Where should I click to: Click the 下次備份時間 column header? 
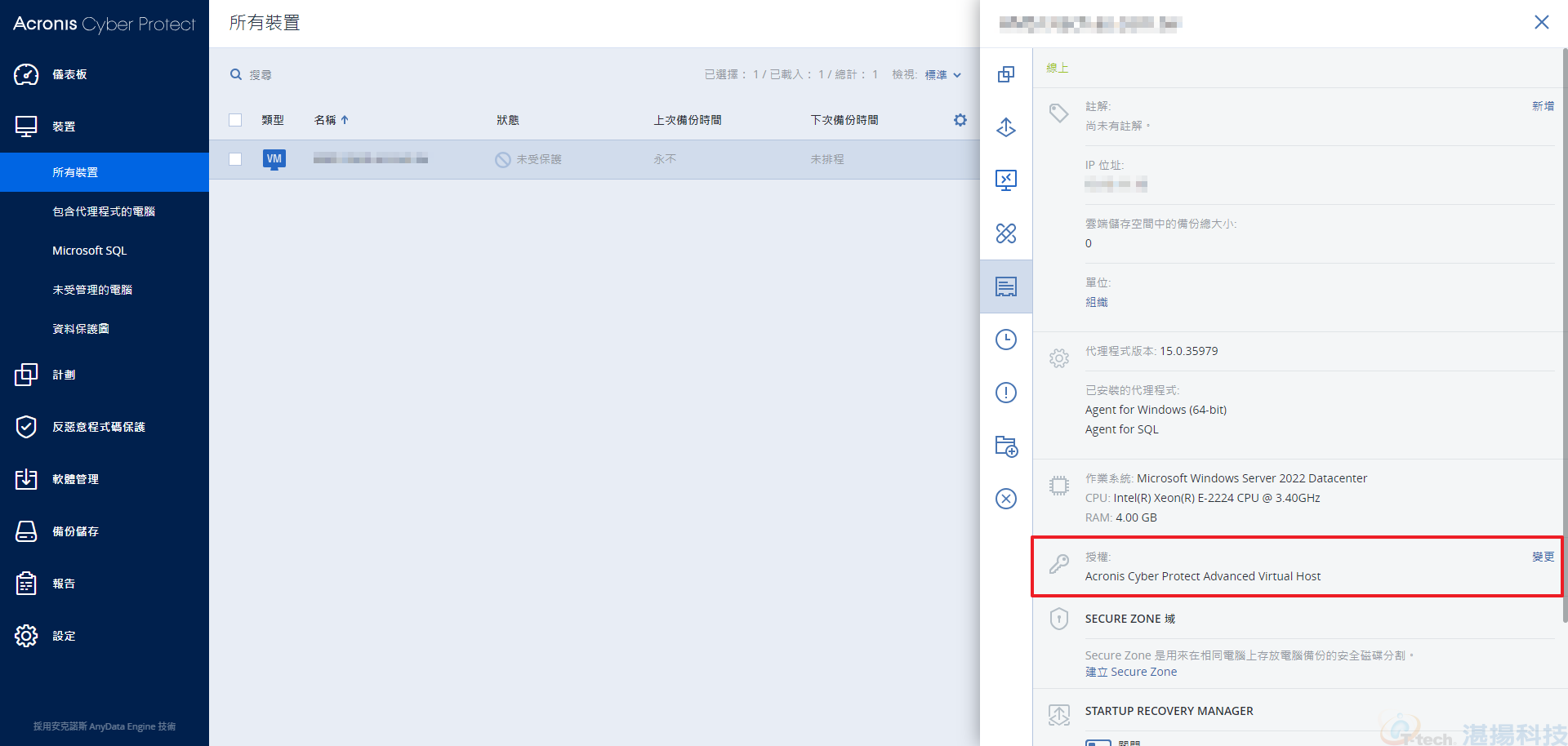(x=844, y=120)
